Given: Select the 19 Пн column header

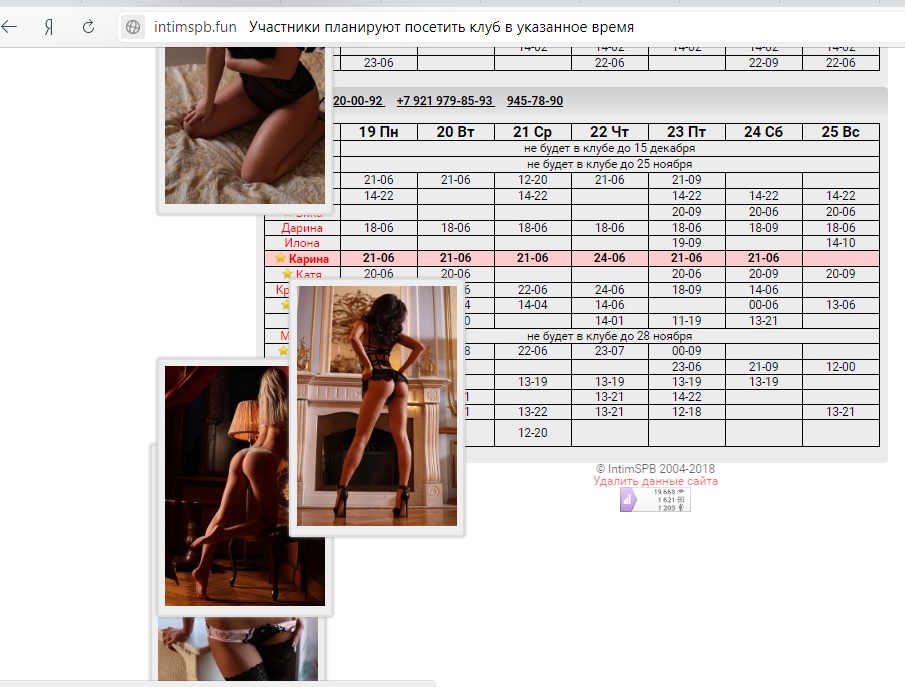Looking at the screenshot, I should click(x=378, y=132).
